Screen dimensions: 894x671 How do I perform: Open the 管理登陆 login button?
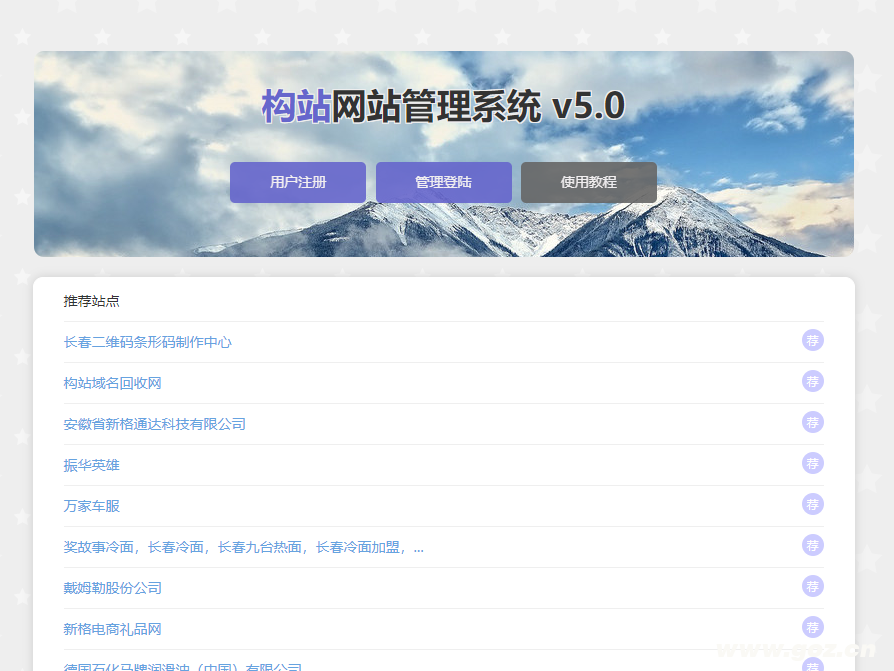pyautogui.click(x=443, y=182)
